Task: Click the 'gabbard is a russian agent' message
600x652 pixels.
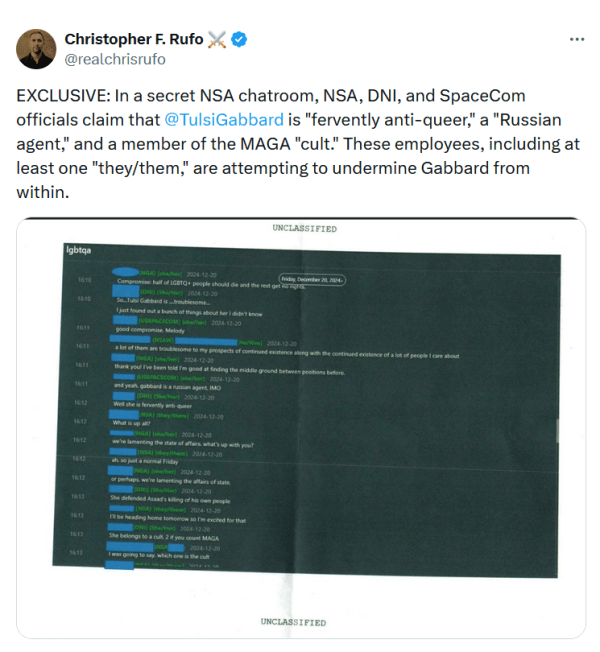Action: (x=167, y=387)
